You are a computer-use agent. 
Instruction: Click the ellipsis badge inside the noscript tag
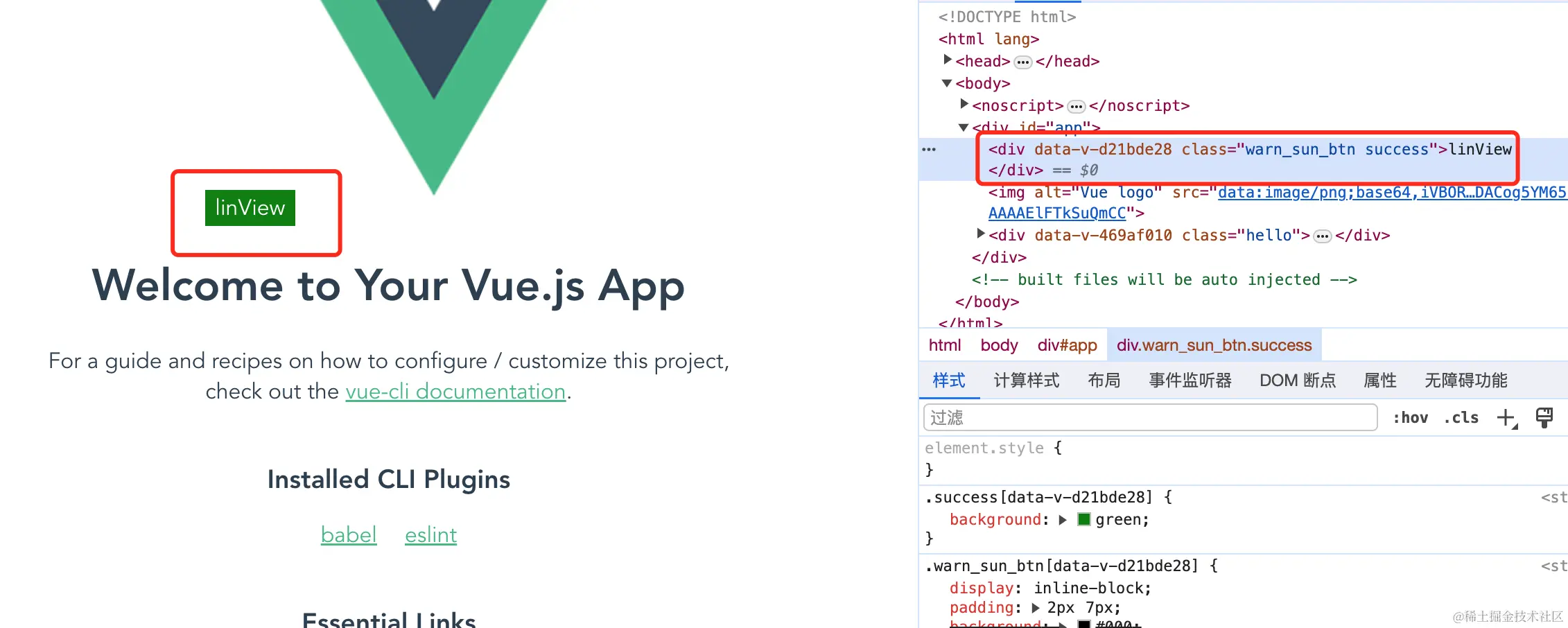pos(1077,107)
